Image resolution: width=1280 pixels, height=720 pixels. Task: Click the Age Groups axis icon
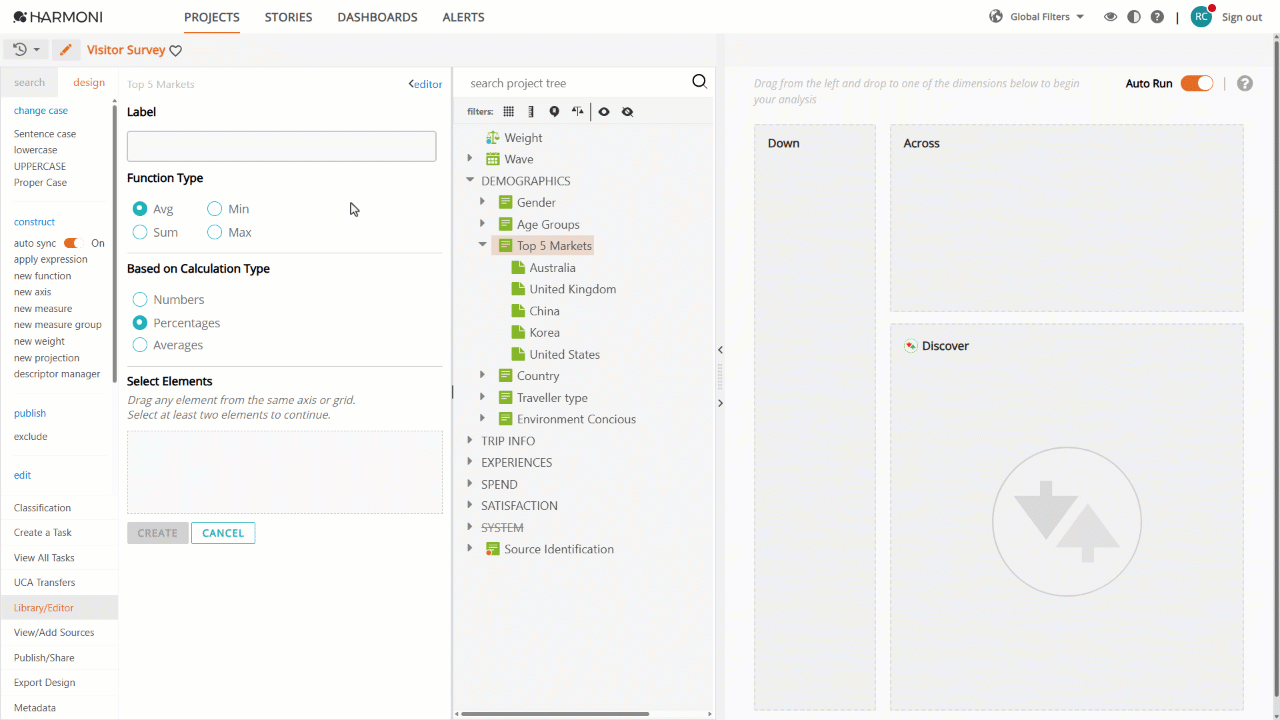pos(505,224)
